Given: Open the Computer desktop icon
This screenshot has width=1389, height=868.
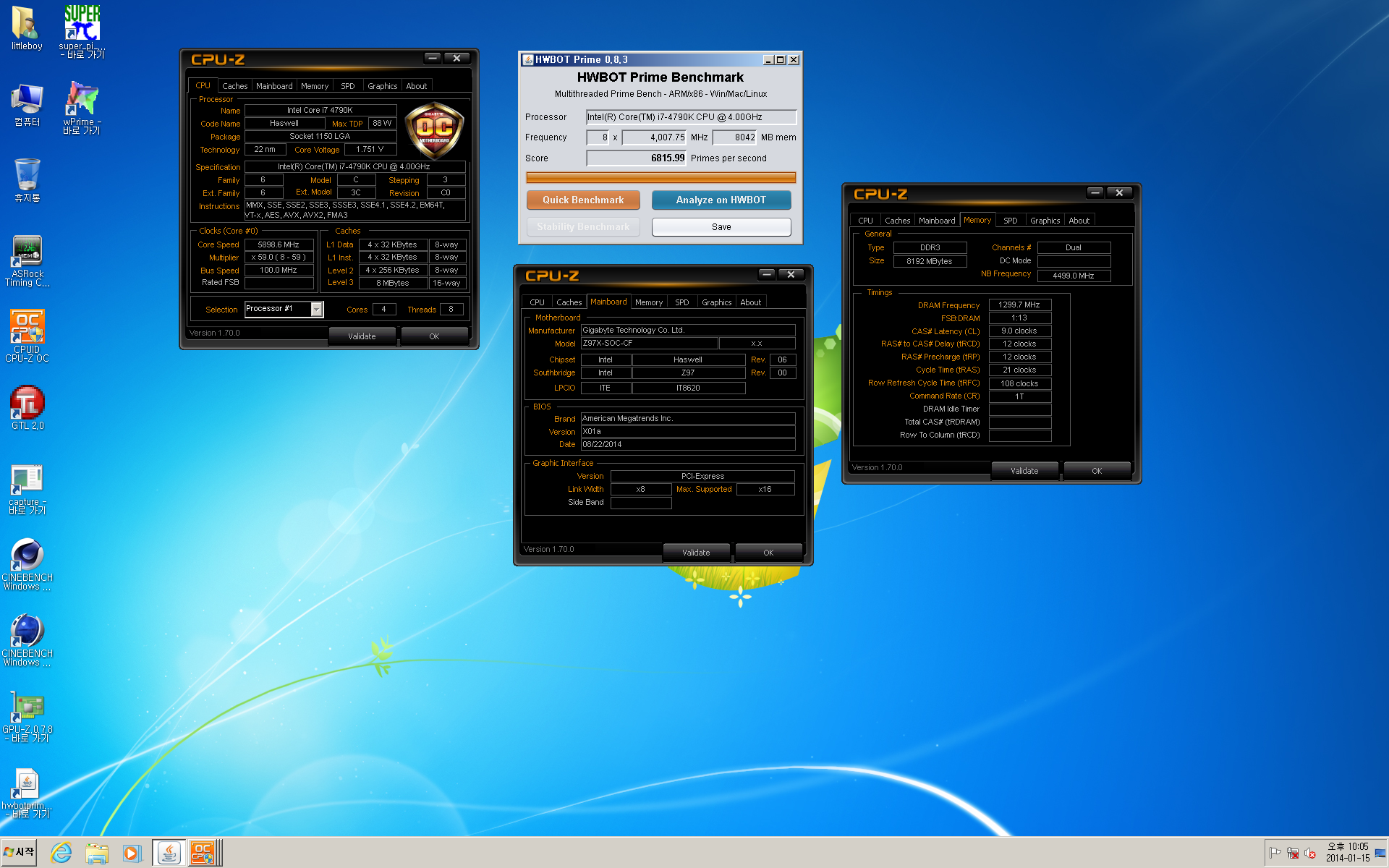Looking at the screenshot, I should (27, 105).
